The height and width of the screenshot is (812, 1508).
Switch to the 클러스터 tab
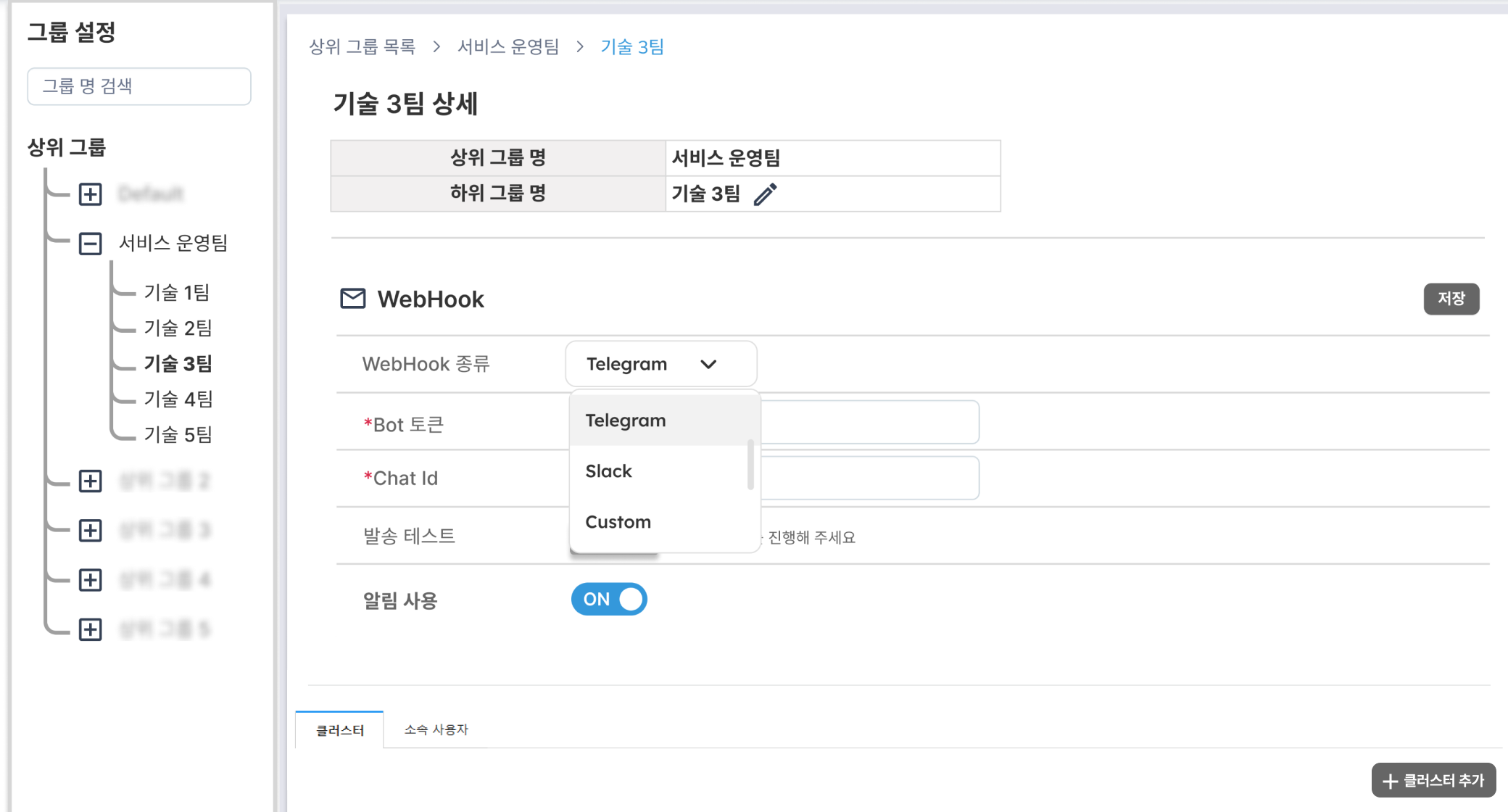click(339, 730)
